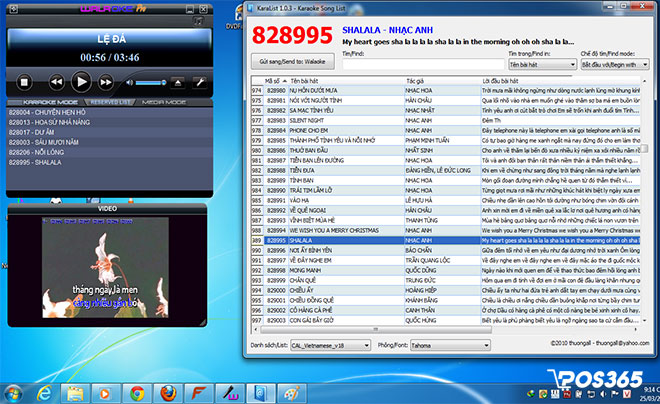Select song row 828986 Thuở Ban Đầu

point(445,150)
